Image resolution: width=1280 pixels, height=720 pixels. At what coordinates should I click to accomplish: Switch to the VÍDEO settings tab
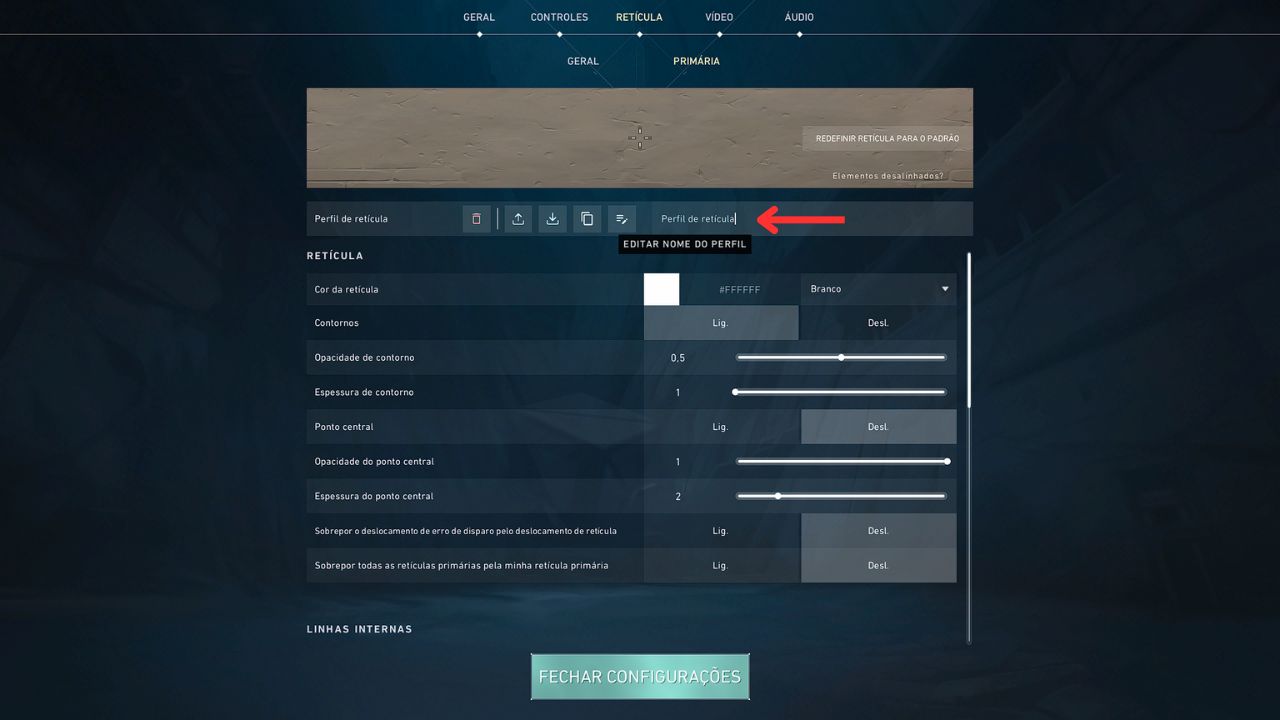[718, 16]
